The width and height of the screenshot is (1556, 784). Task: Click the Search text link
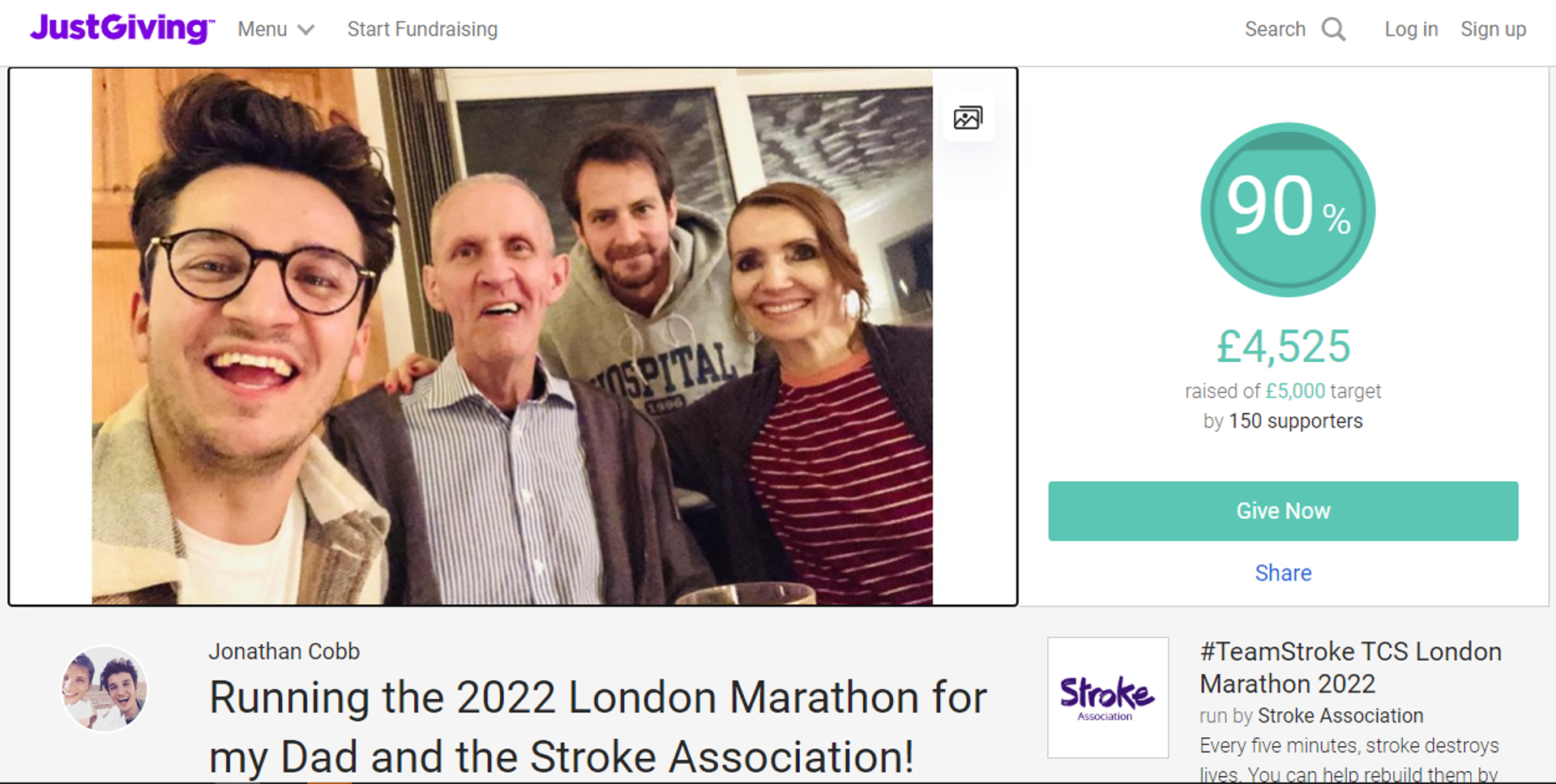pyautogui.click(x=1275, y=30)
